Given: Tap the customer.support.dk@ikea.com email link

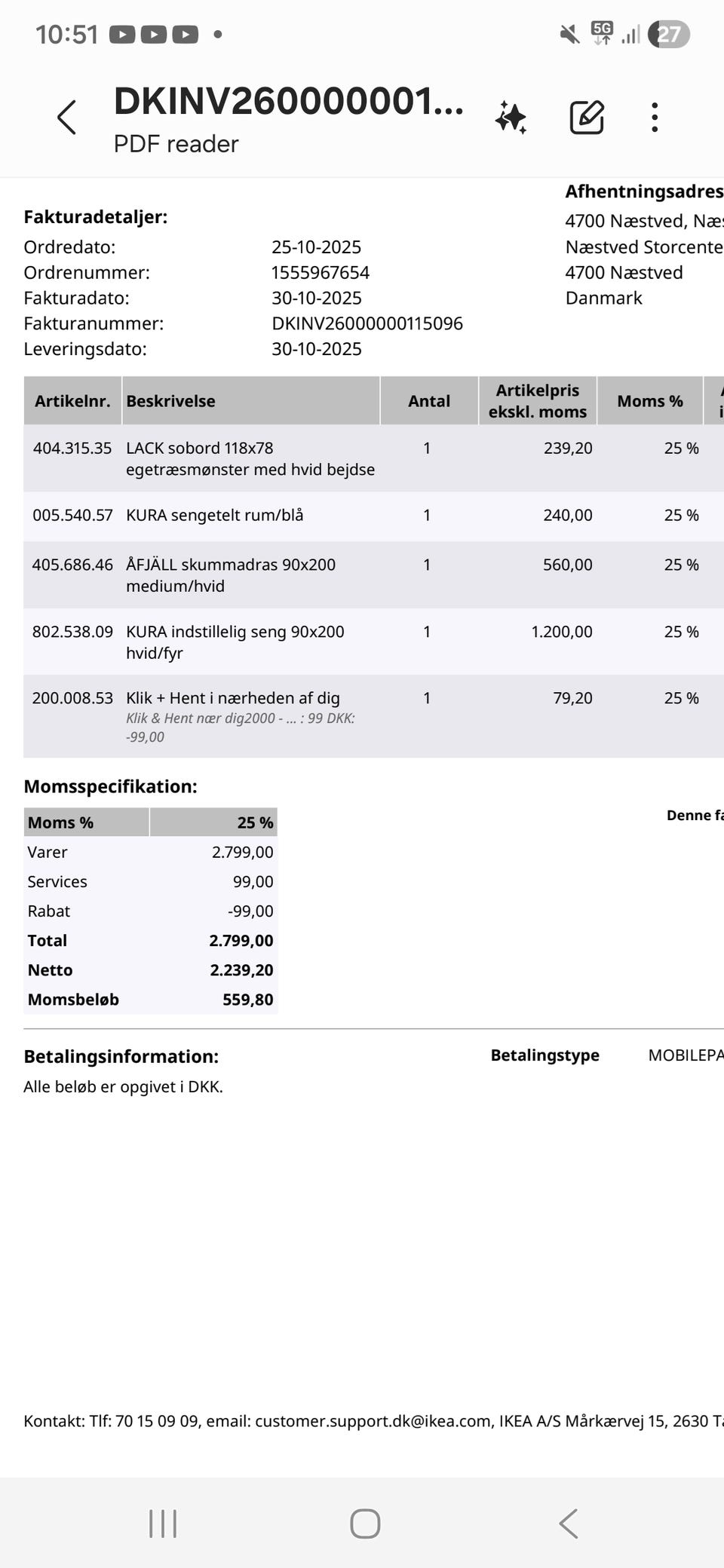Looking at the screenshot, I should (x=373, y=1421).
